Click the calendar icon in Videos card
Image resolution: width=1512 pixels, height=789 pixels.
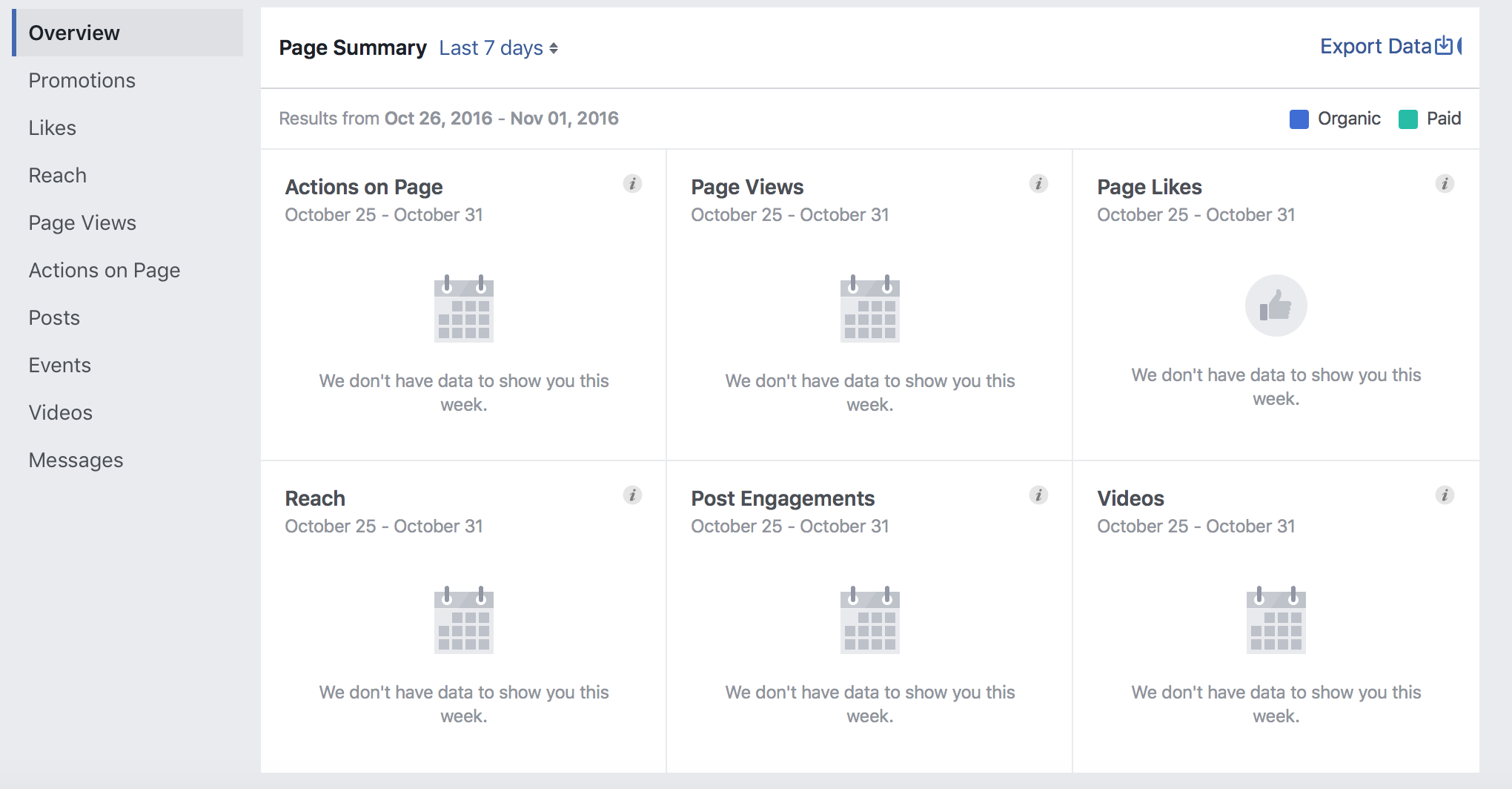[x=1276, y=621]
